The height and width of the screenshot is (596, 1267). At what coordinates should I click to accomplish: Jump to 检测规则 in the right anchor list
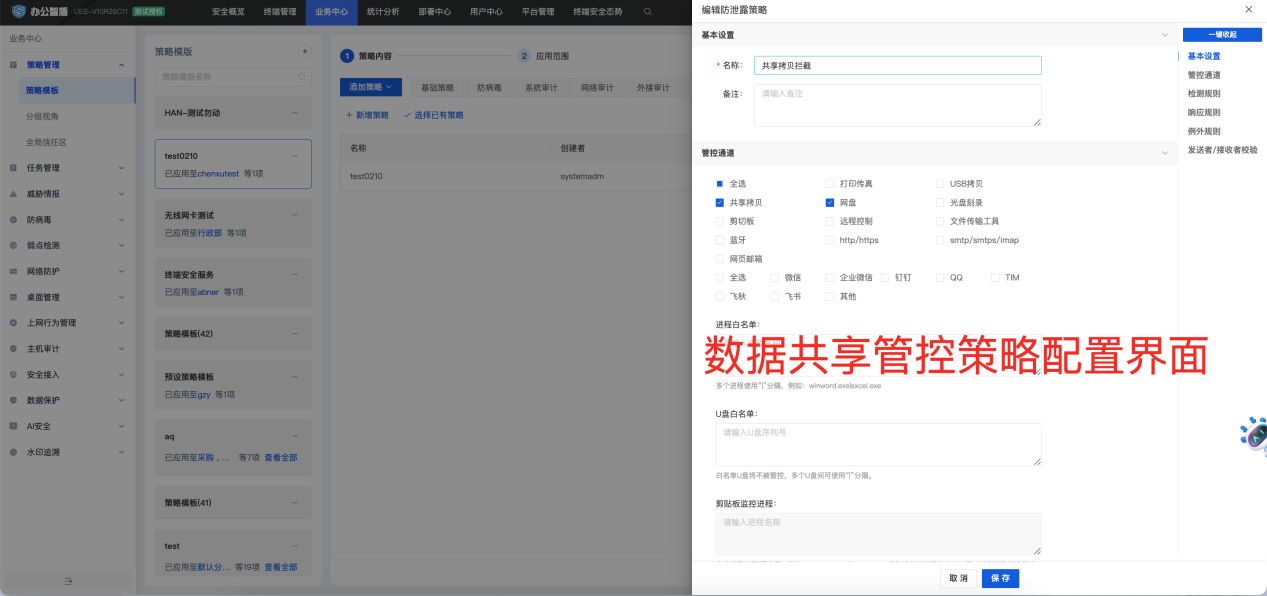coord(1203,94)
